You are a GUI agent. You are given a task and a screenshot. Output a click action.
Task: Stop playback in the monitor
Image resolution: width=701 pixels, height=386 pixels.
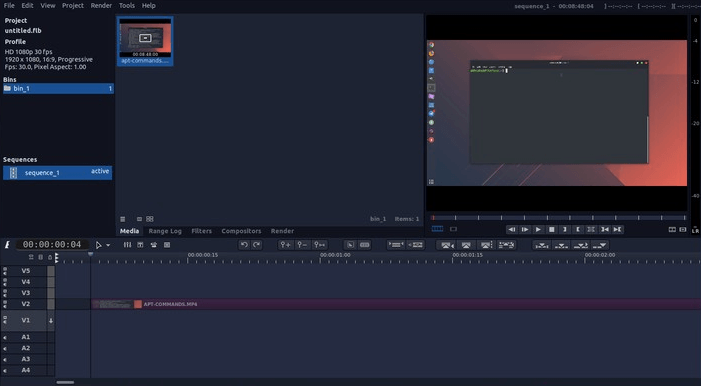click(552, 229)
